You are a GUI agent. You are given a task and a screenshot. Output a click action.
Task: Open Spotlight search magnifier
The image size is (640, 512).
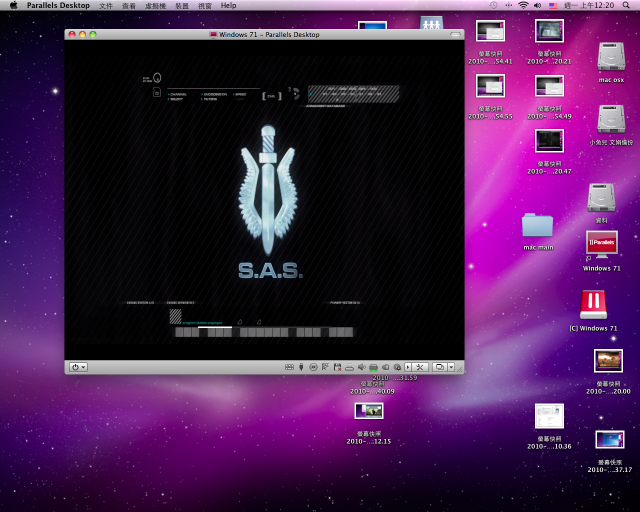[626, 5]
